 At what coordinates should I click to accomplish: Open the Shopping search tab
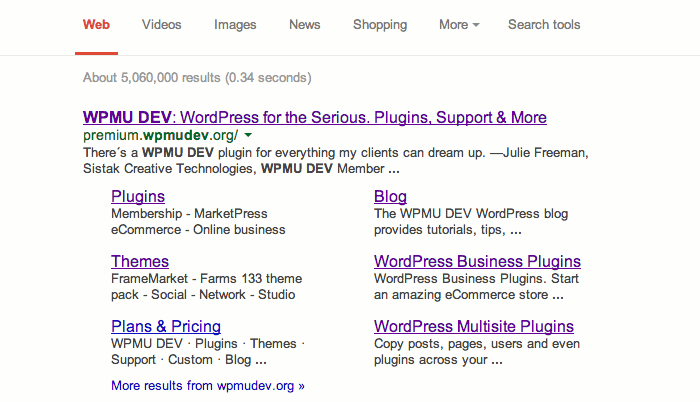(380, 25)
